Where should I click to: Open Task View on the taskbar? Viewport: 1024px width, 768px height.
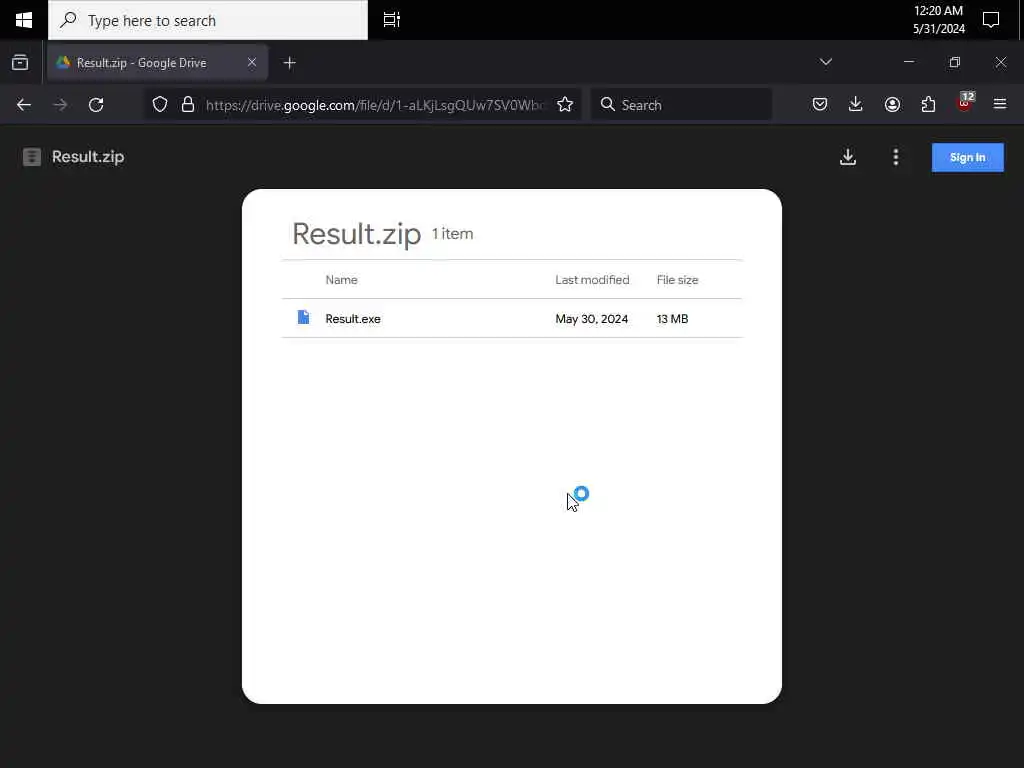(x=391, y=20)
